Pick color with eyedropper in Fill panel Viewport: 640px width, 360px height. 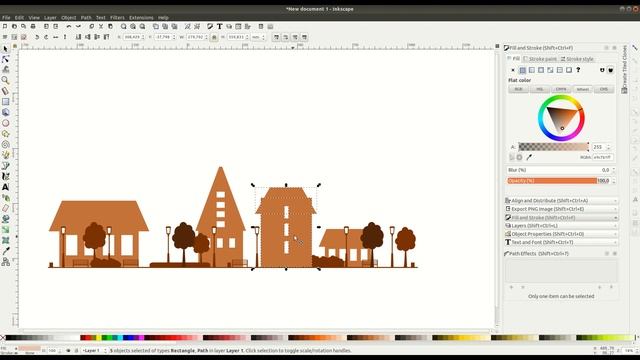[529, 157]
